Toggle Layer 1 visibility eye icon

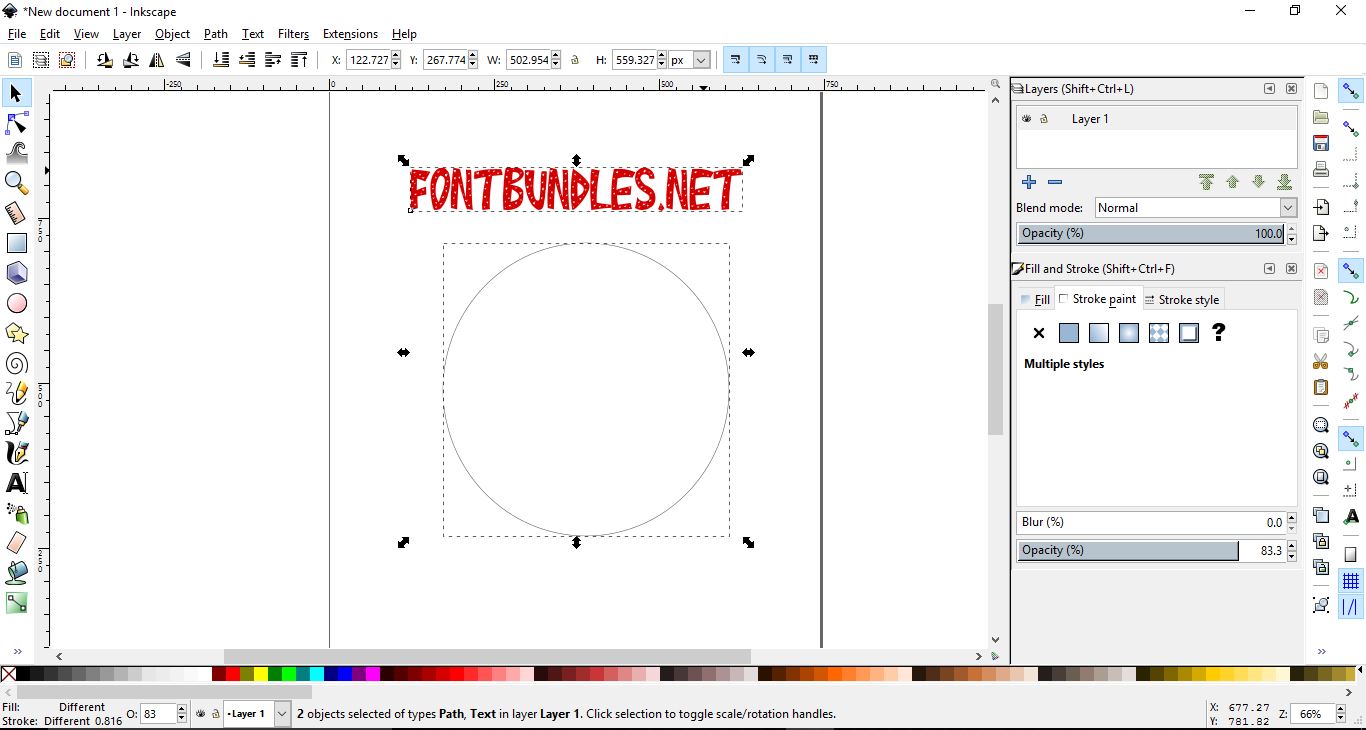[1026, 118]
